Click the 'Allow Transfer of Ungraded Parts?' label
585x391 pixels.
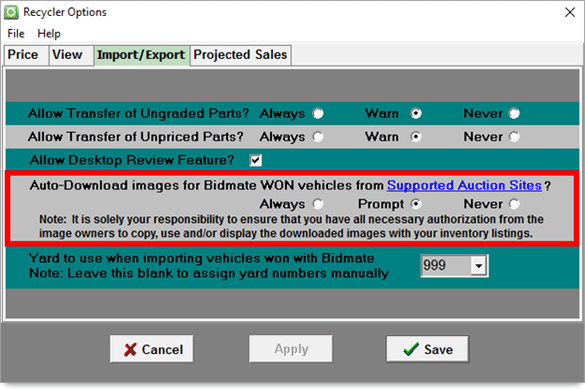click(138, 113)
